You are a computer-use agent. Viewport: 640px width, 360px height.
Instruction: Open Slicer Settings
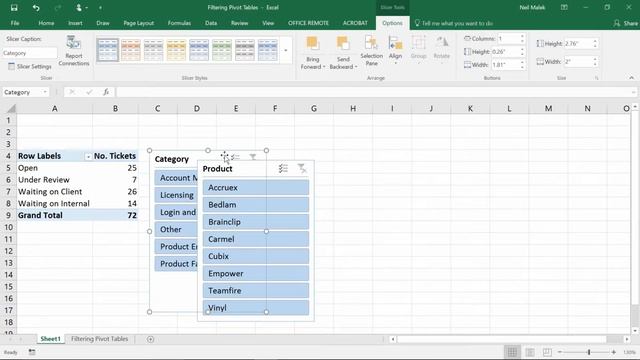(x=30, y=66)
